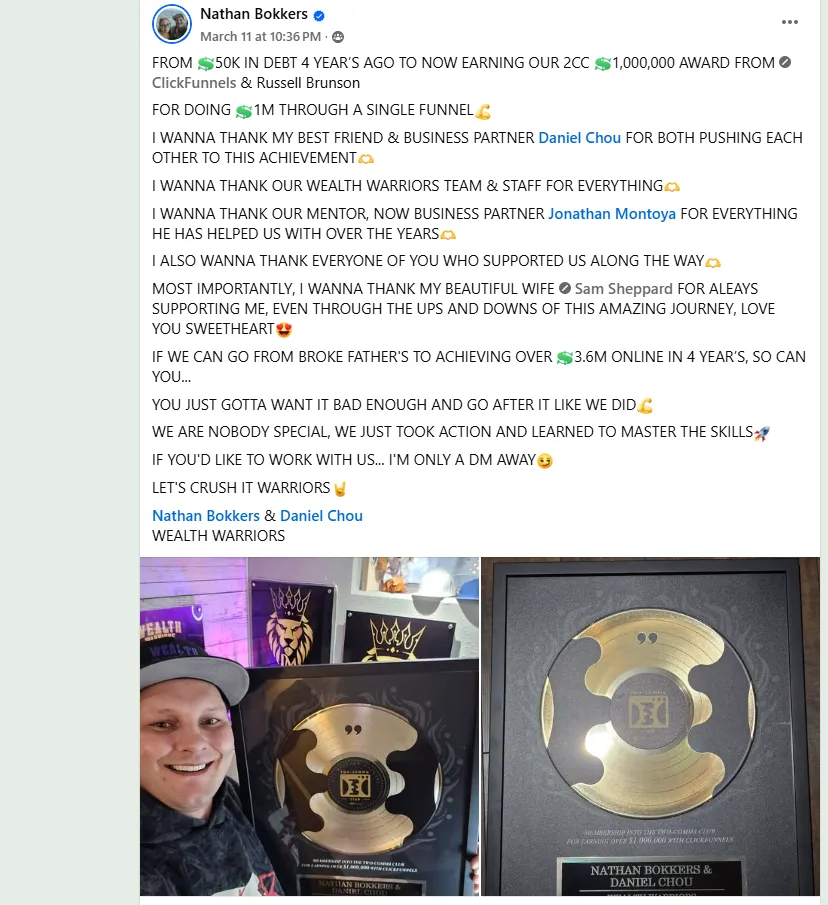This screenshot has height=905, width=828.
Task: Open Nathan Bokkers link in signature line
Action: coord(206,516)
